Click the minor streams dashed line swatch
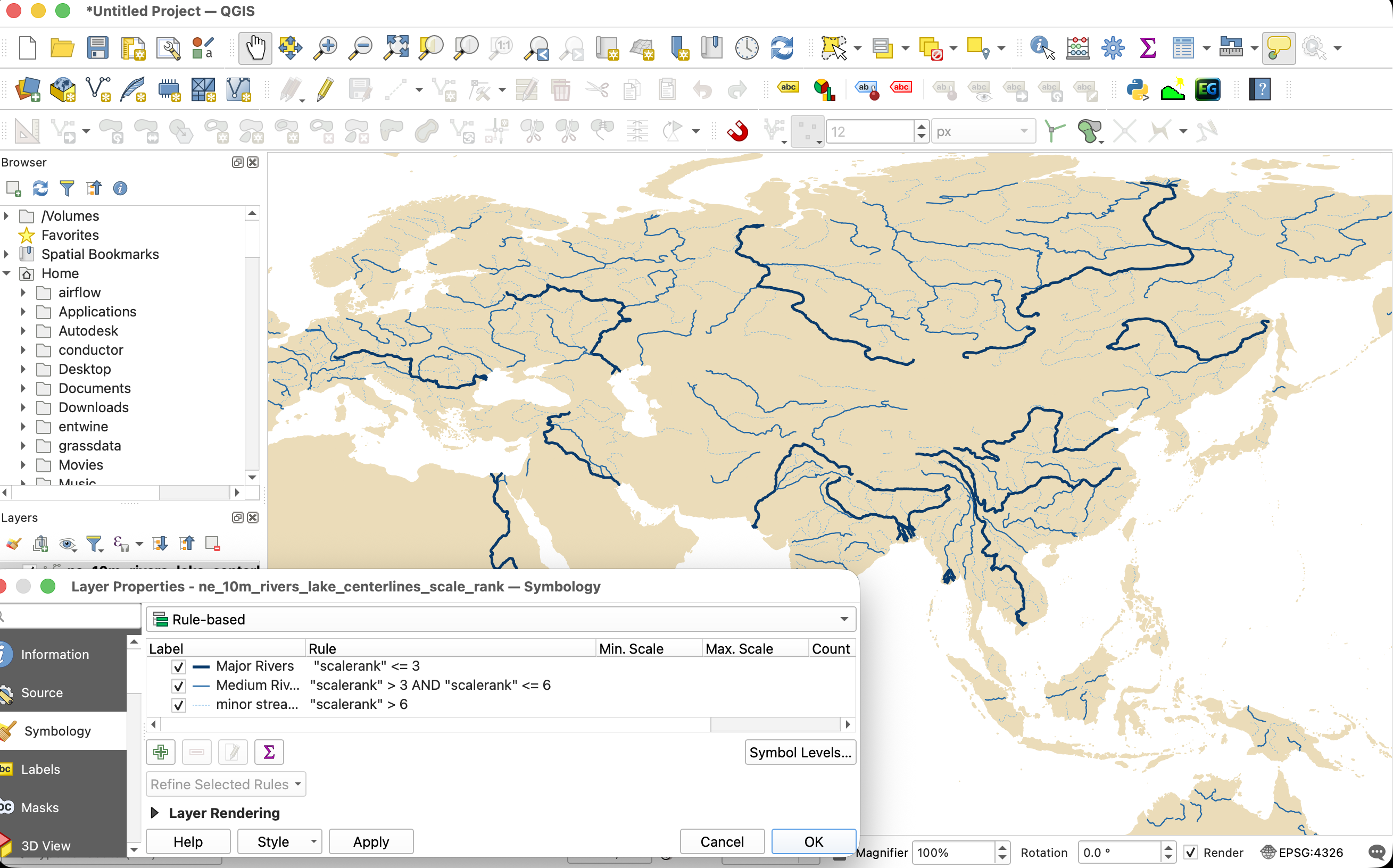 coord(201,705)
